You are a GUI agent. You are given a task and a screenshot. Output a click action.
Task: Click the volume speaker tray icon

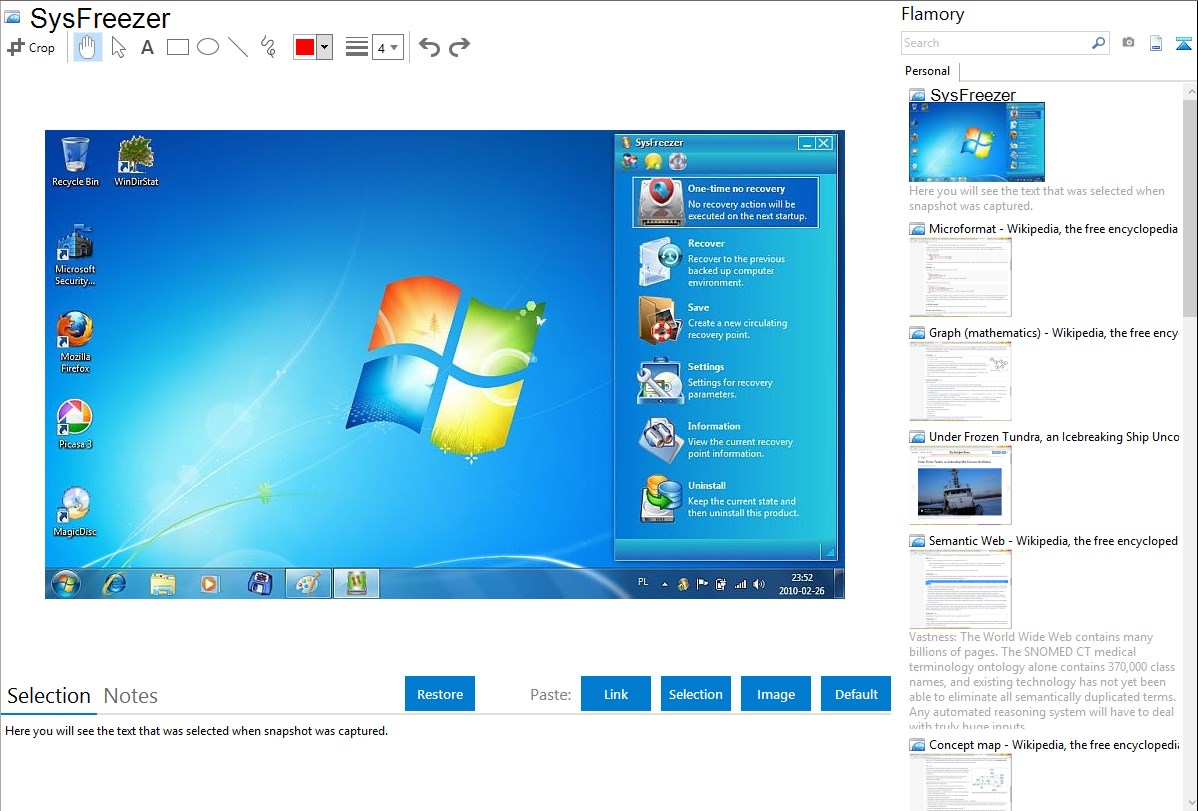click(759, 584)
